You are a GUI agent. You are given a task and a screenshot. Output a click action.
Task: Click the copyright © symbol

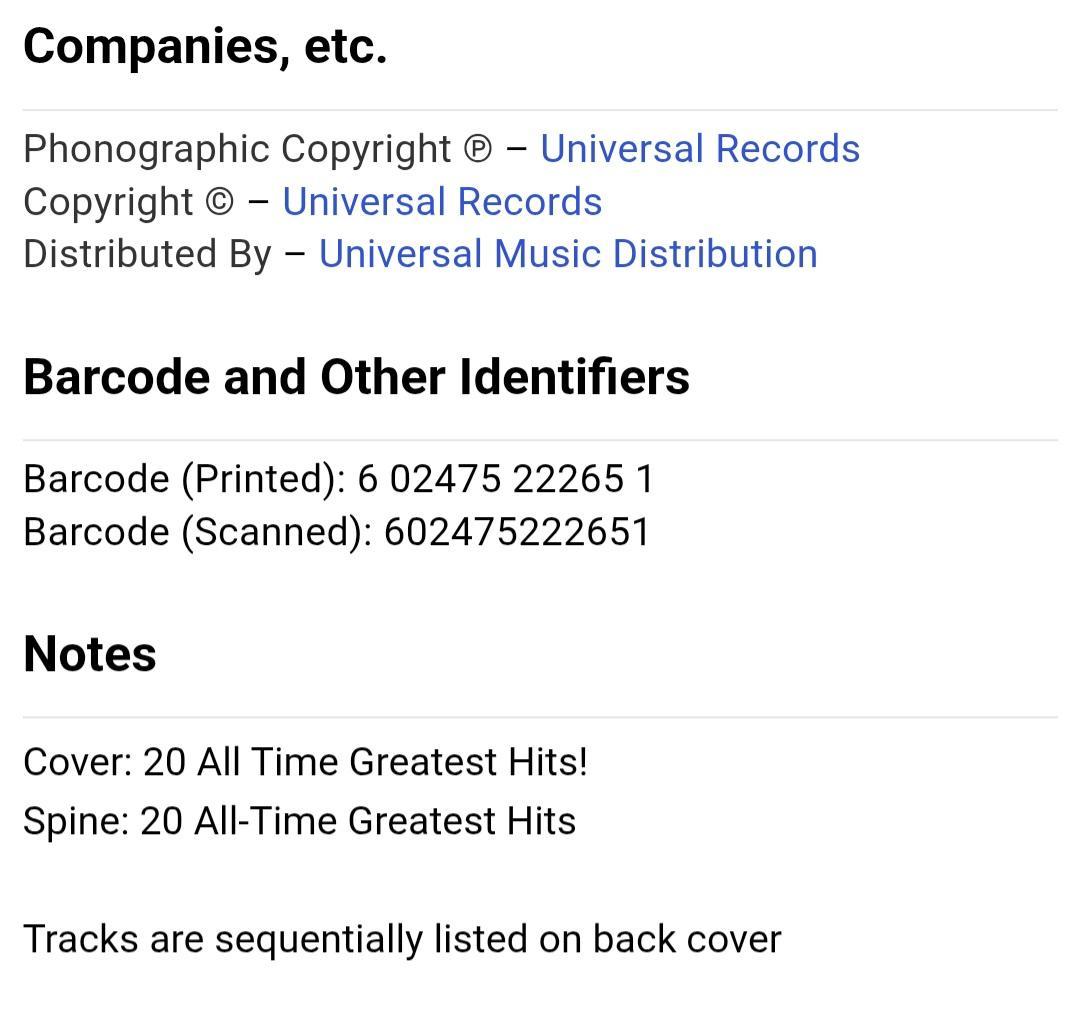[x=220, y=202]
